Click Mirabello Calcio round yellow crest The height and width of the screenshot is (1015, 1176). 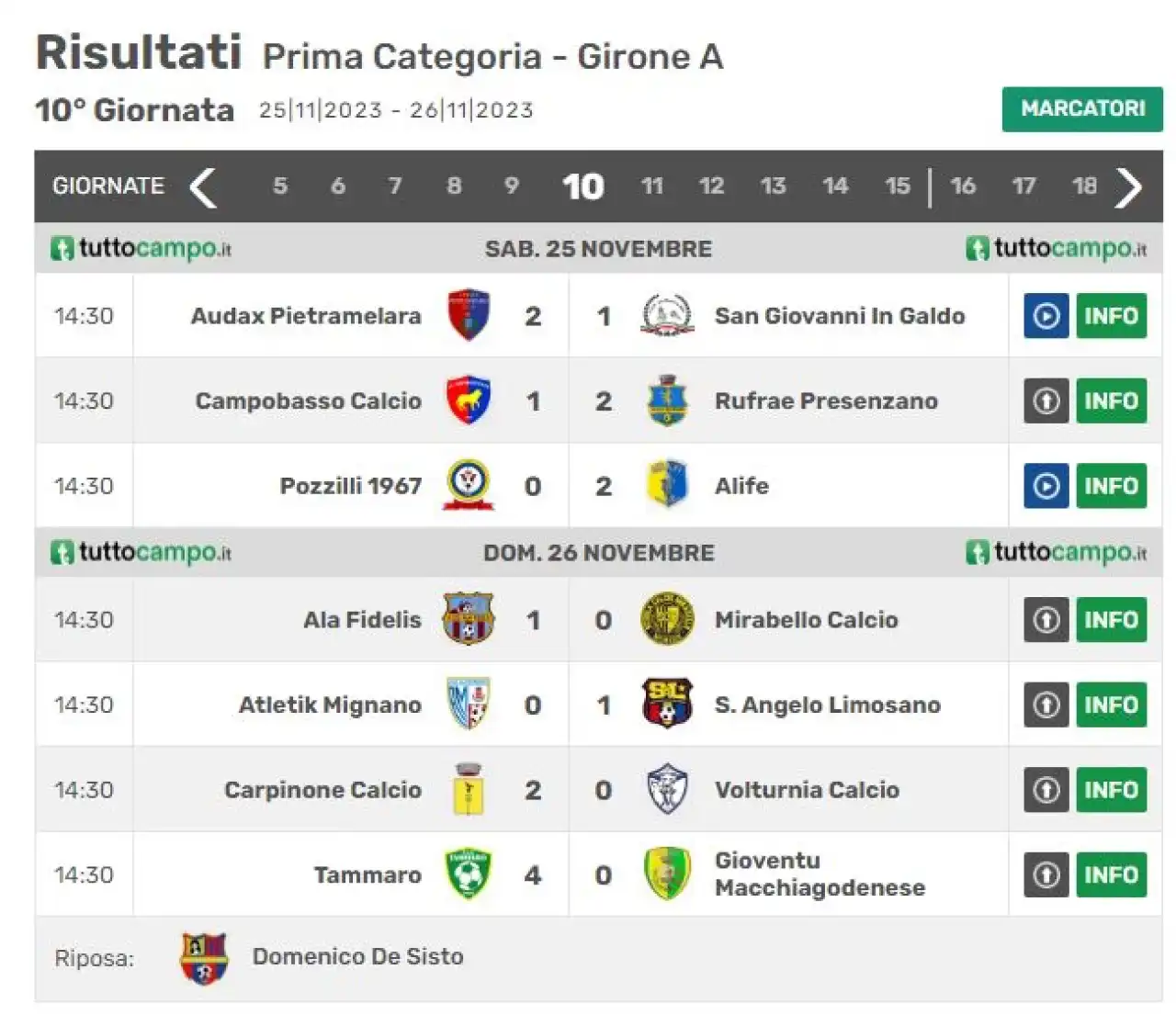[667, 619]
